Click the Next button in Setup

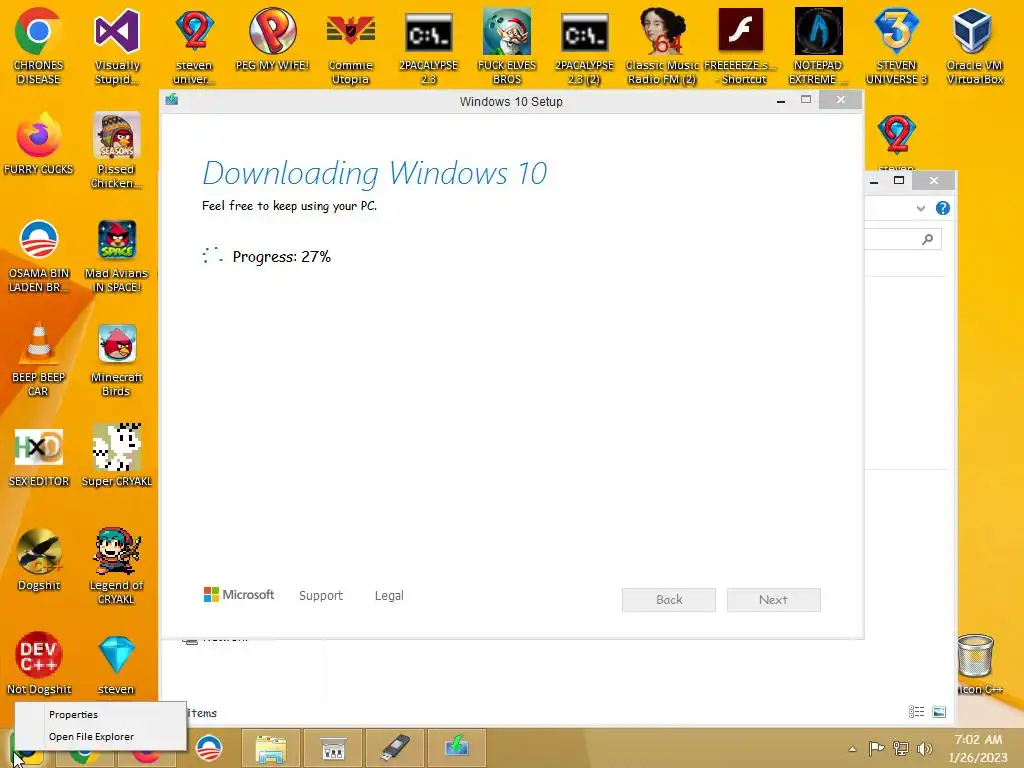click(x=773, y=600)
